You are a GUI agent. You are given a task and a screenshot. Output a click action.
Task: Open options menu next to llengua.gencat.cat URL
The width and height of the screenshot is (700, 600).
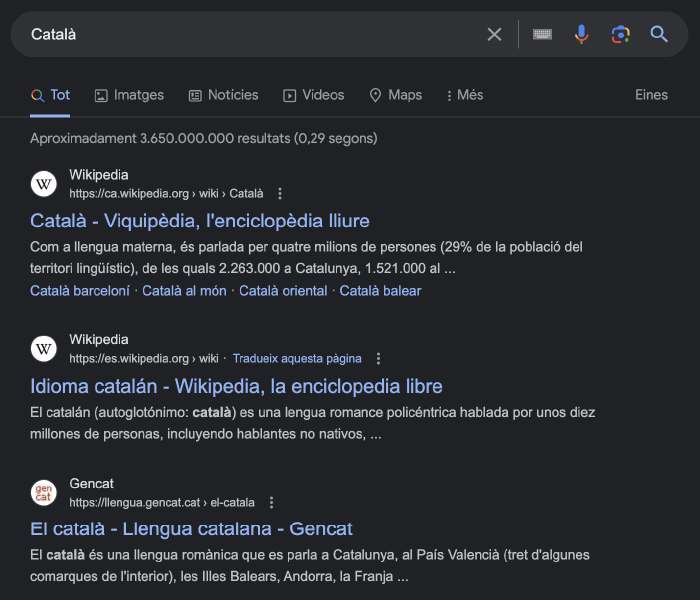pyautogui.click(x=271, y=503)
